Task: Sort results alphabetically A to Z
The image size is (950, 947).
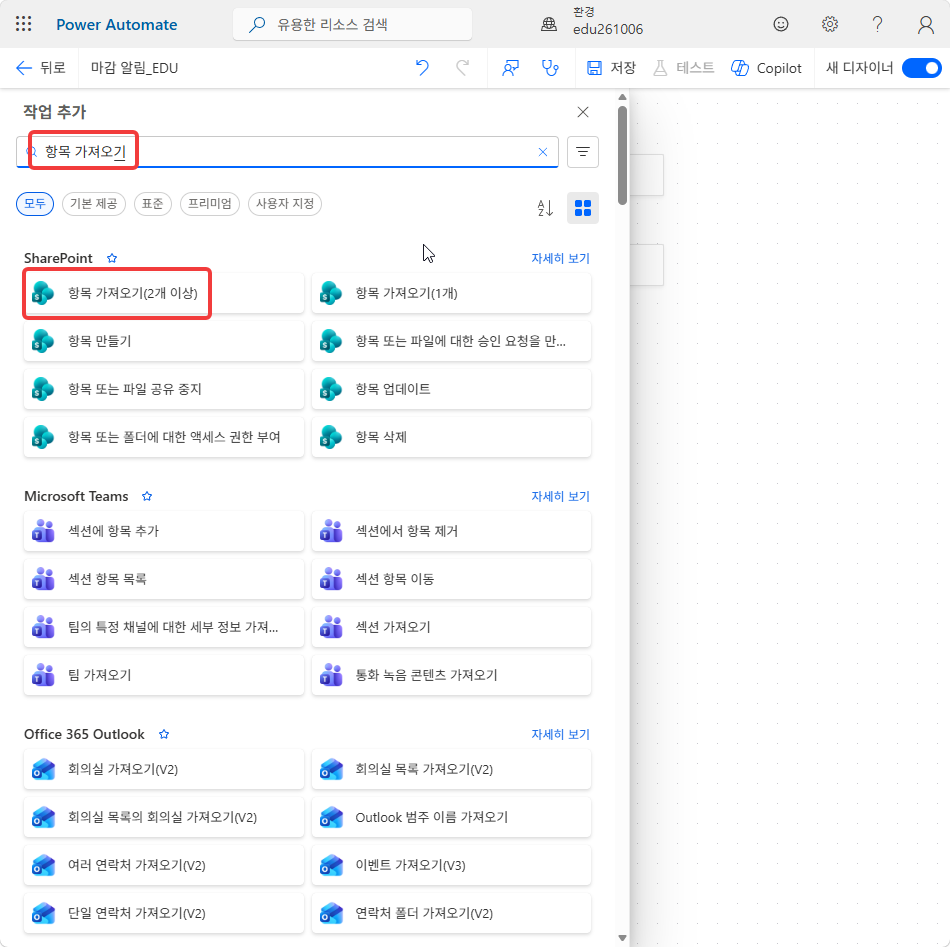Action: click(545, 208)
